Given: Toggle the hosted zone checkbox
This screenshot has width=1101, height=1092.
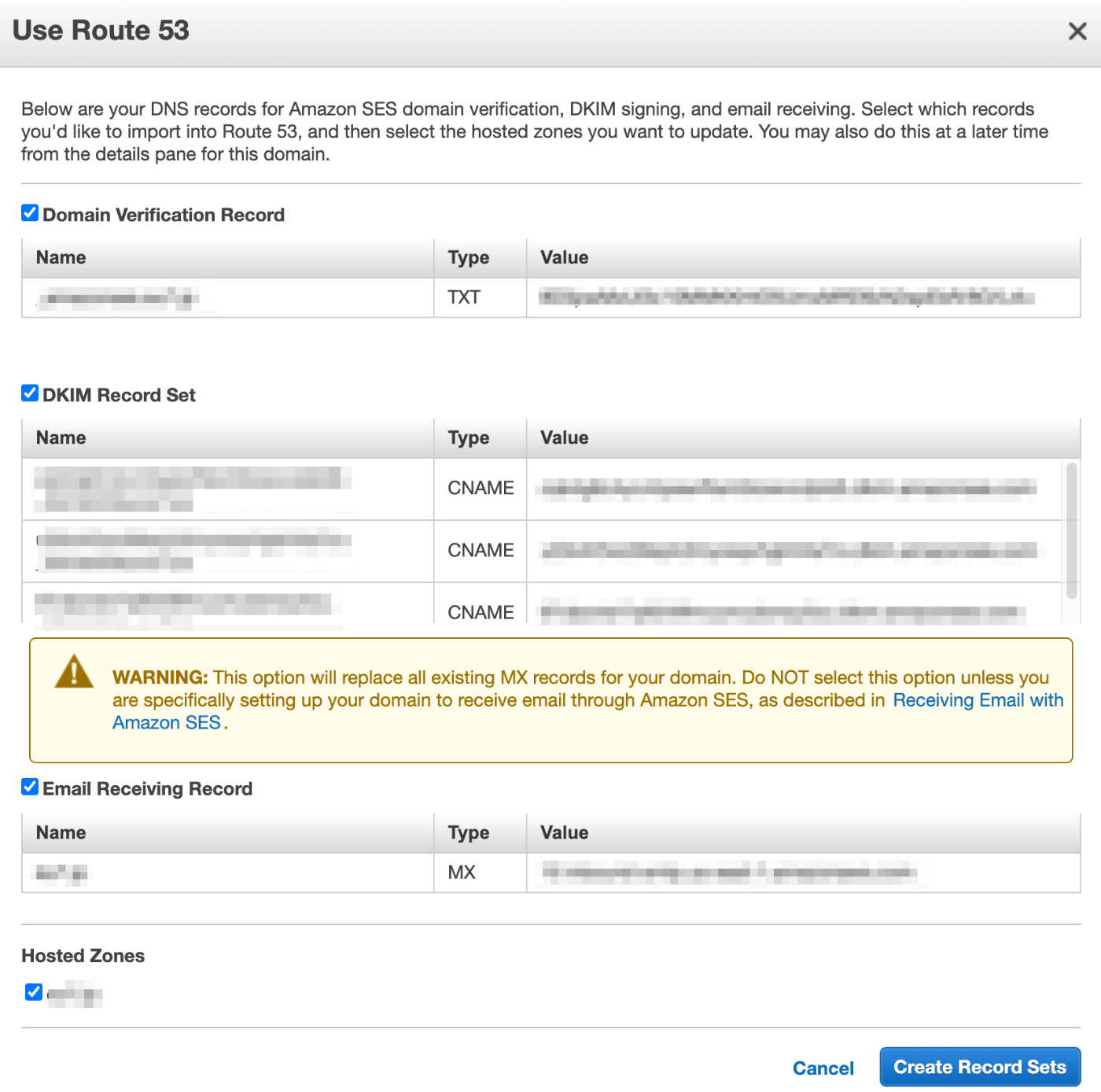Looking at the screenshot, I should pos(34,992).
